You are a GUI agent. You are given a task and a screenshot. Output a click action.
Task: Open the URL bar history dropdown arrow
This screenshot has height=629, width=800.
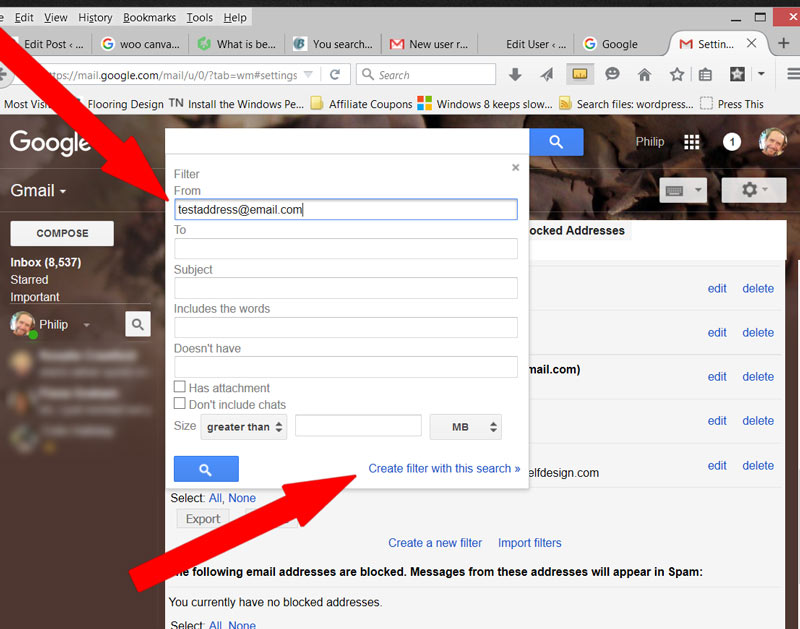[308, 74]
